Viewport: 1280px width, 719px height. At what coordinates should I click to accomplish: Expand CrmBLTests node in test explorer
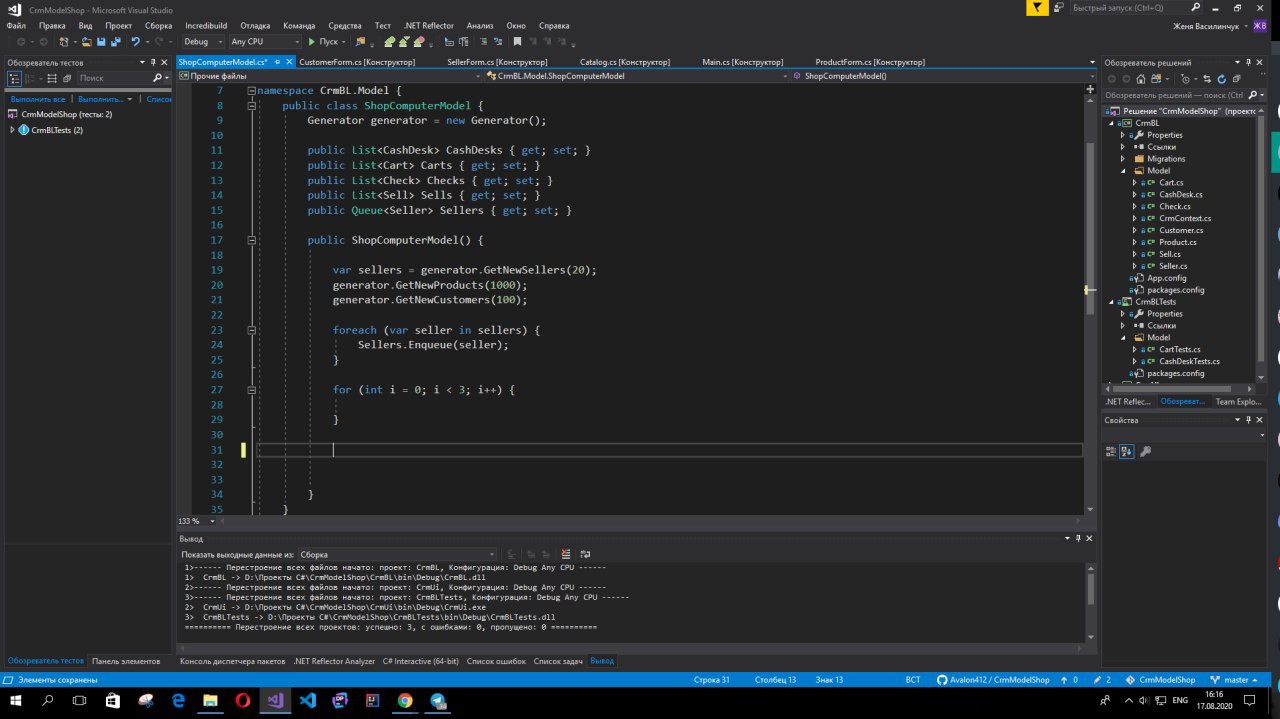tap(12, 130)
